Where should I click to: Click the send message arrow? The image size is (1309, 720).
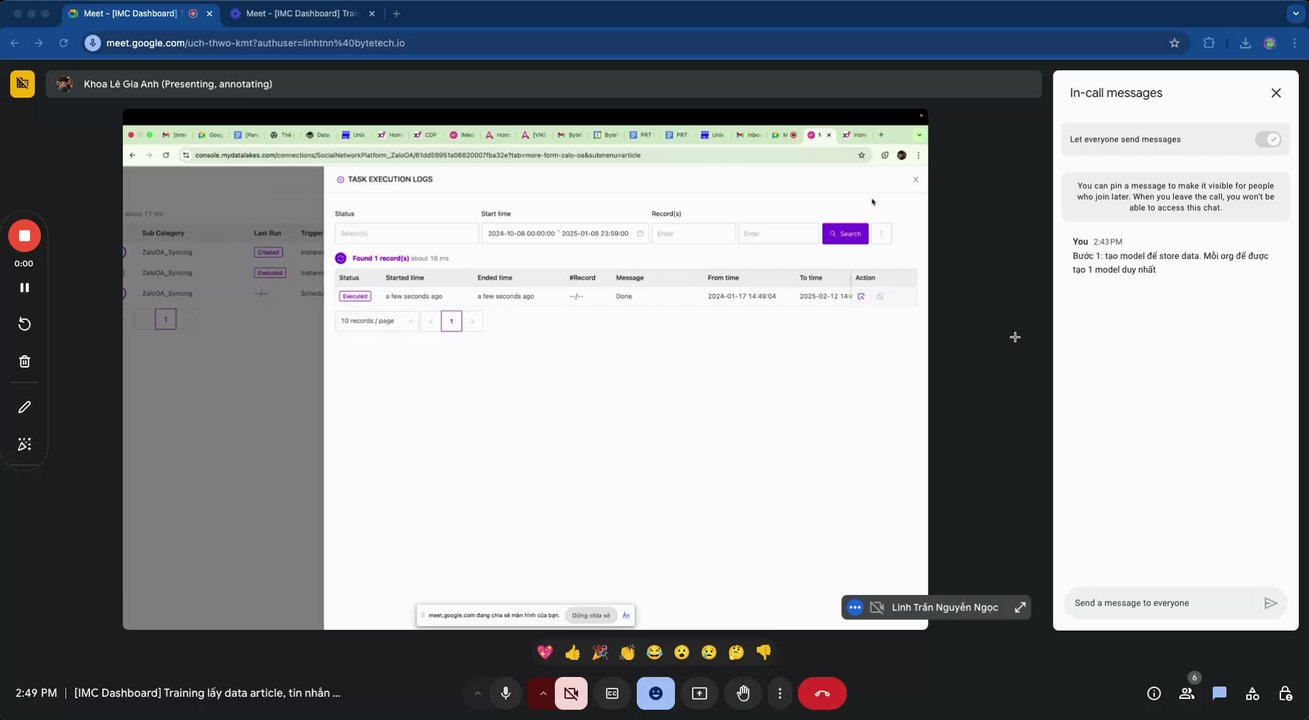[1271, 603]
